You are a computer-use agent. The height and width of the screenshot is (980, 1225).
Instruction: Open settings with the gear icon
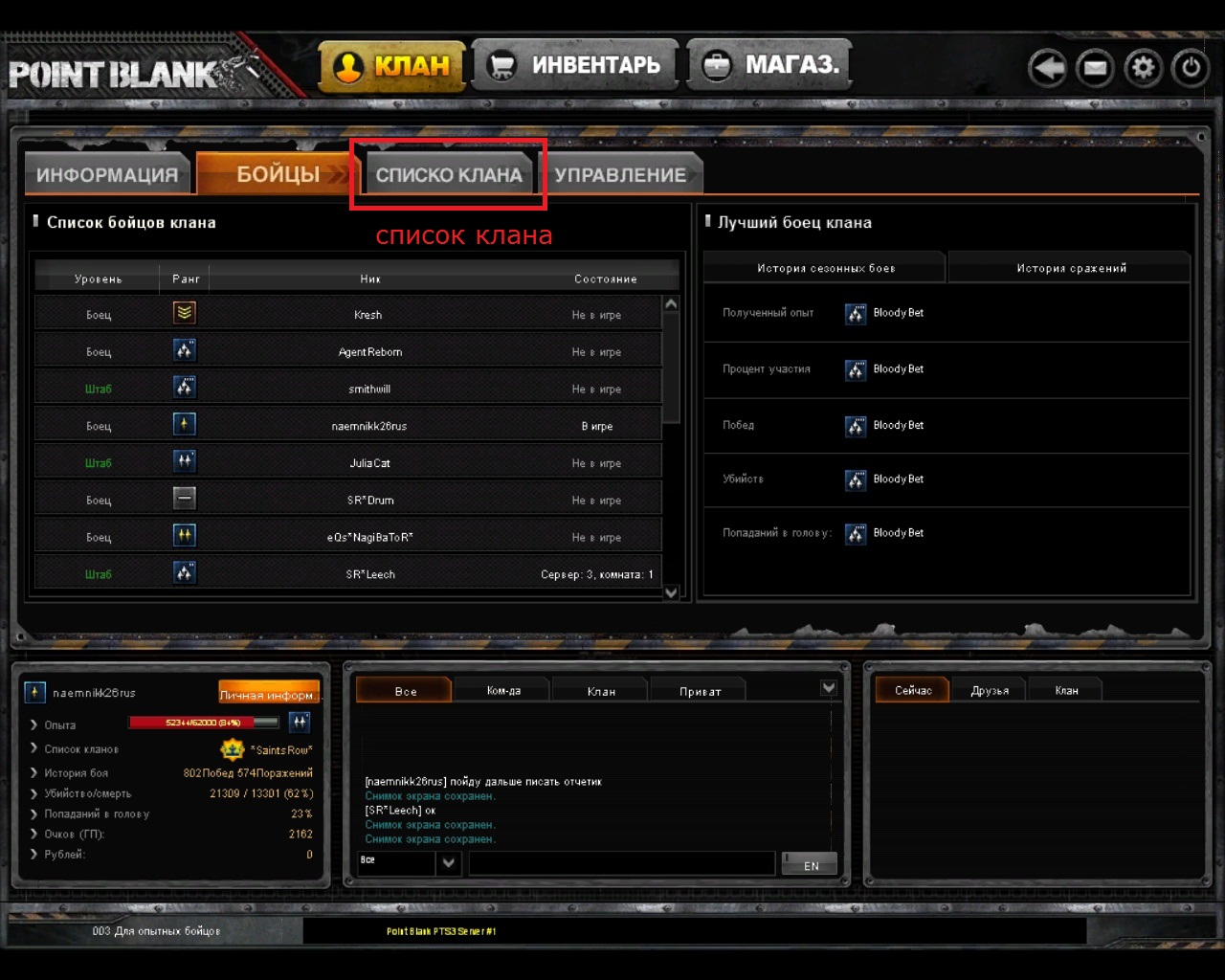pyautogui.click(x=1143, y=68)
